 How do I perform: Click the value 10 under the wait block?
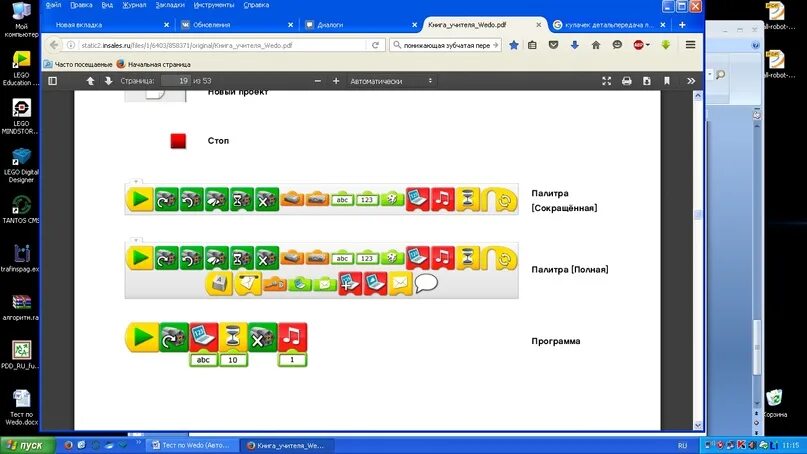pyautogui.click(x=233, y=360)
